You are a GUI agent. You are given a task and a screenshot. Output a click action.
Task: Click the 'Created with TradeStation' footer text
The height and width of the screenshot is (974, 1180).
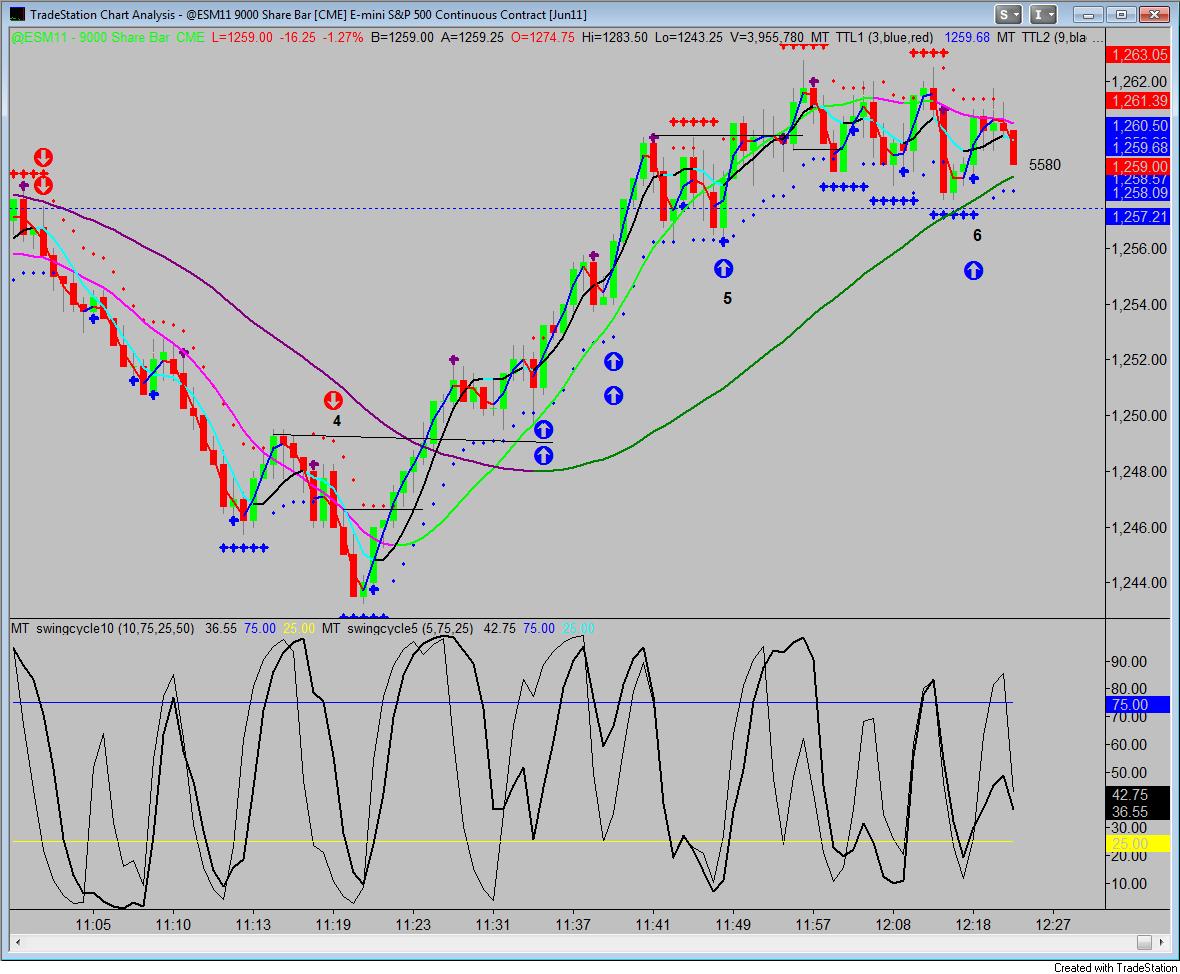point(1115,967)
